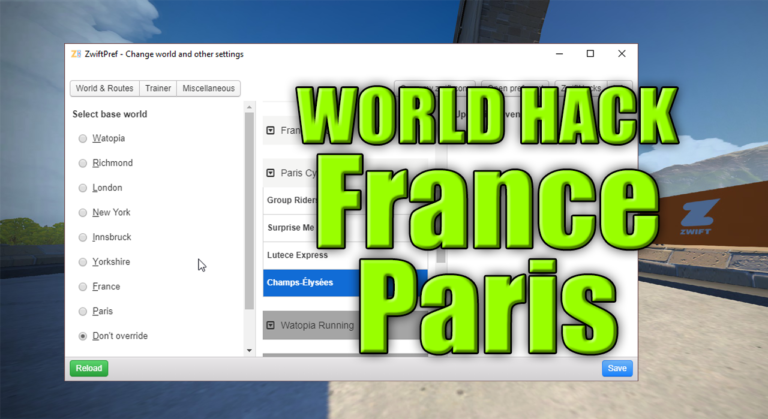Image resolution: width=768 pixels, height=419 pixels.
Task: Minimize the ZwiftPref window
Action: click(x=559, y=54)
